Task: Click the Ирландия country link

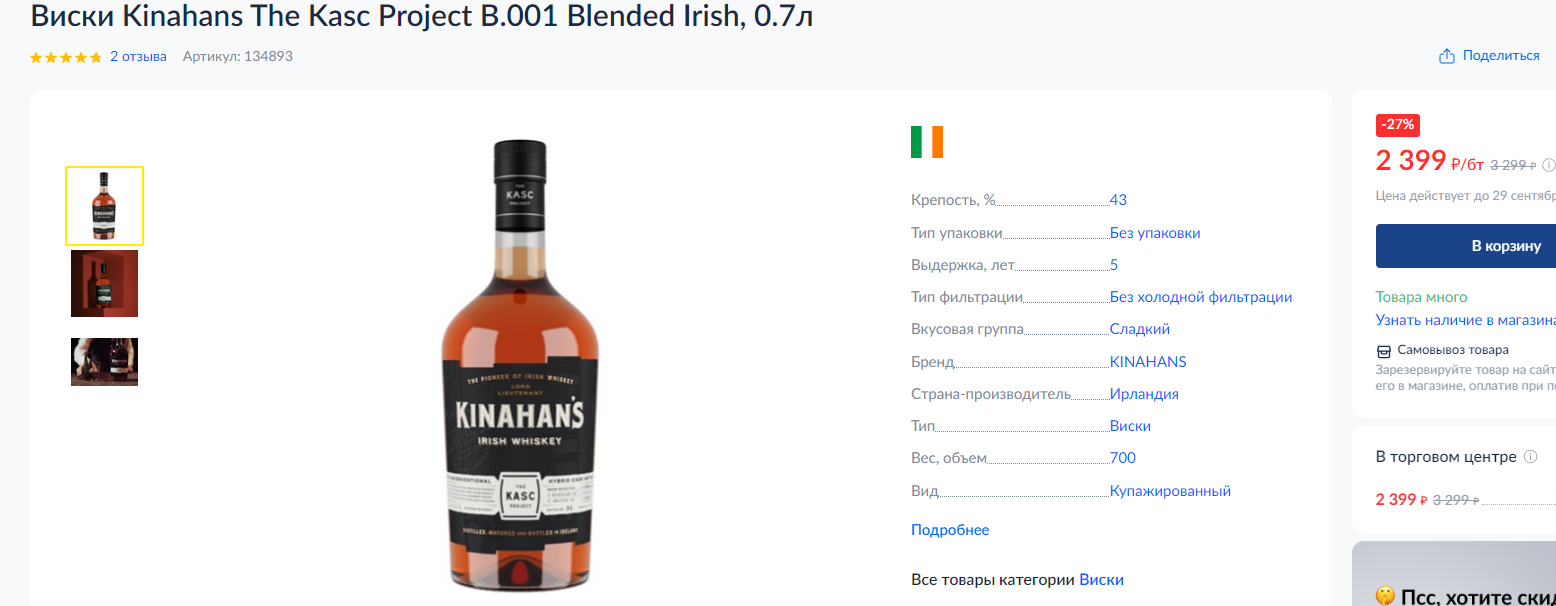Action: [1144, 394]
